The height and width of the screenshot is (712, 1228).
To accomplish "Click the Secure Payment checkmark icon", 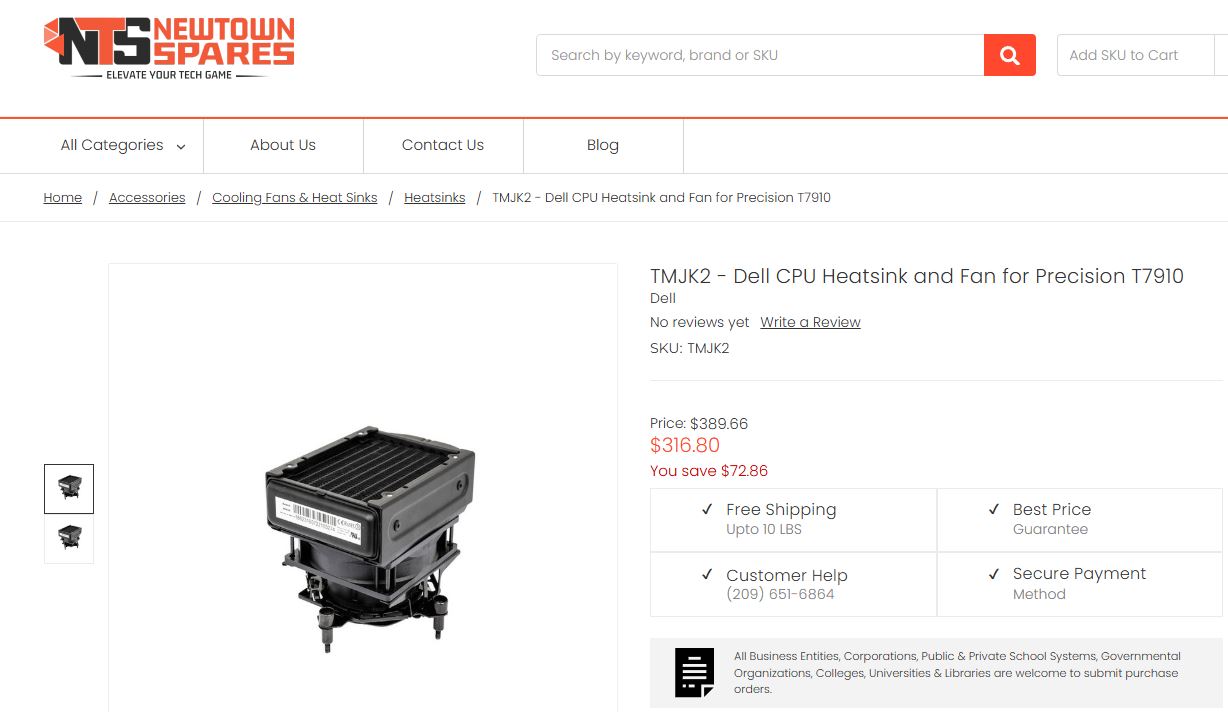I will point(994,574).
